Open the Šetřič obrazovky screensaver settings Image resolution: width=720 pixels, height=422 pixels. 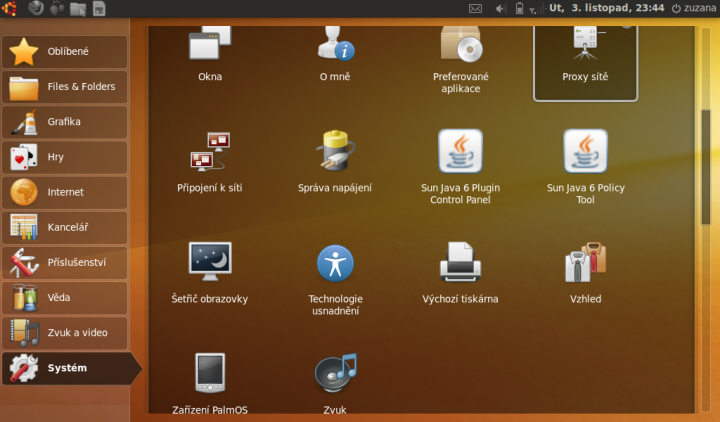210,273
